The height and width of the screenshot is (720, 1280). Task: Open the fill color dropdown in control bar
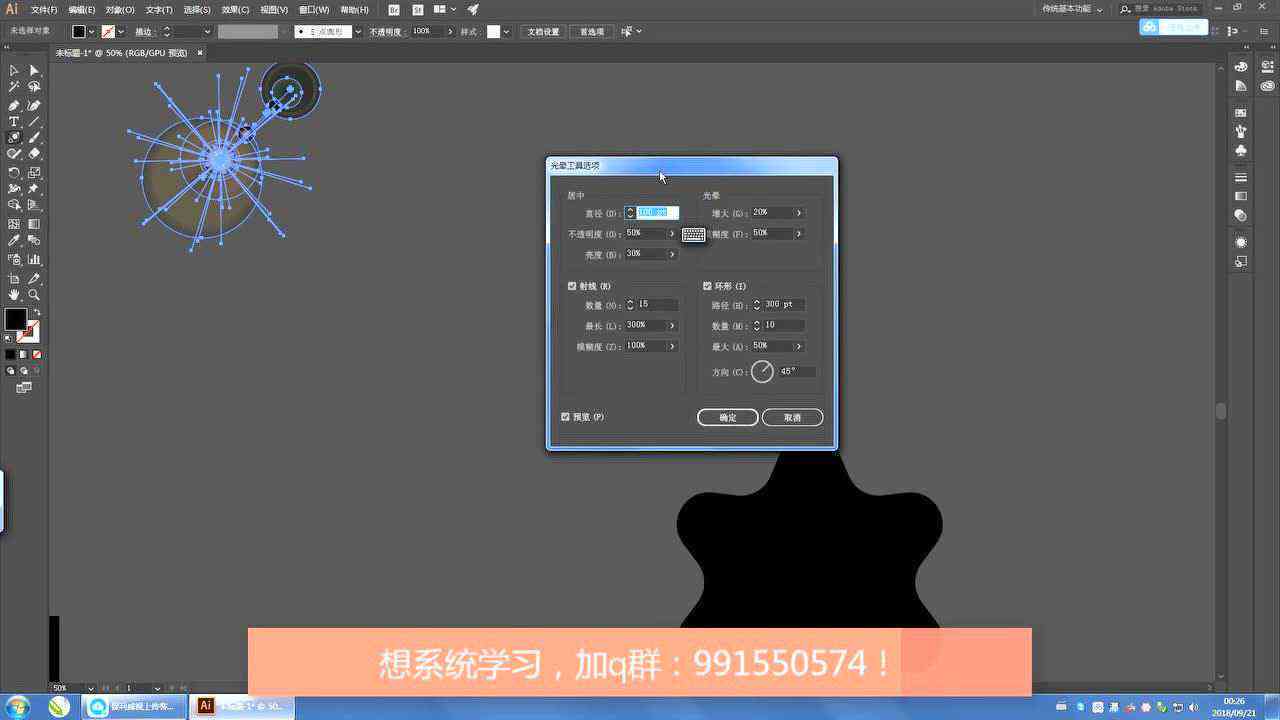(91, 32)
